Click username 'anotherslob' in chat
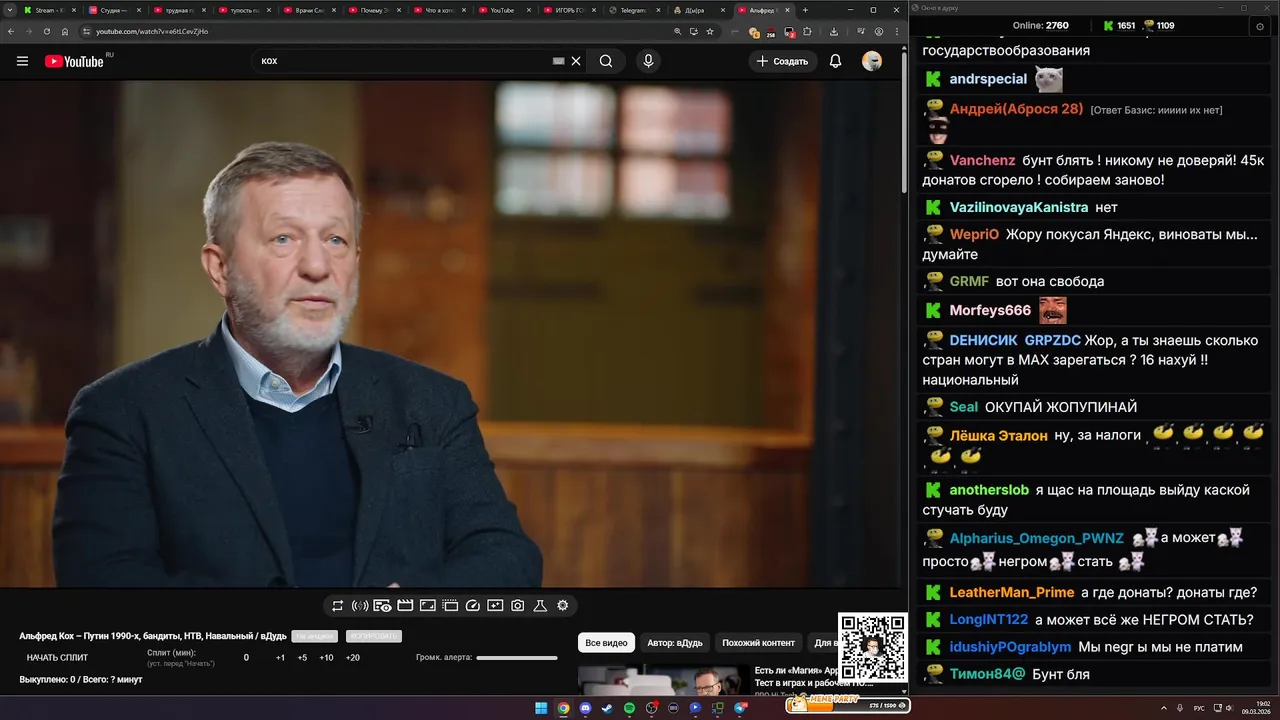Screen dimensions: 1280x720 989,490
